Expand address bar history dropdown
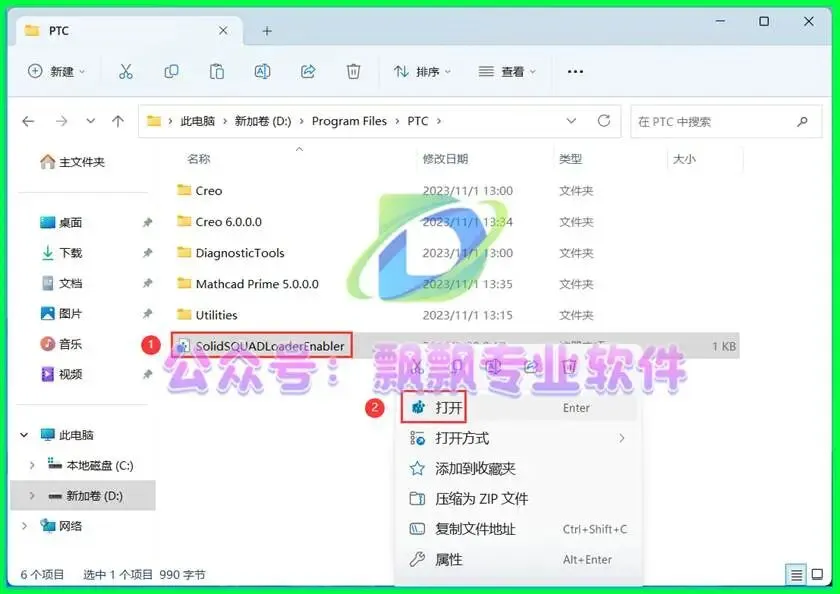Image resolution: width=840 pixels, height=594 pixels. (x=571, y=121)
